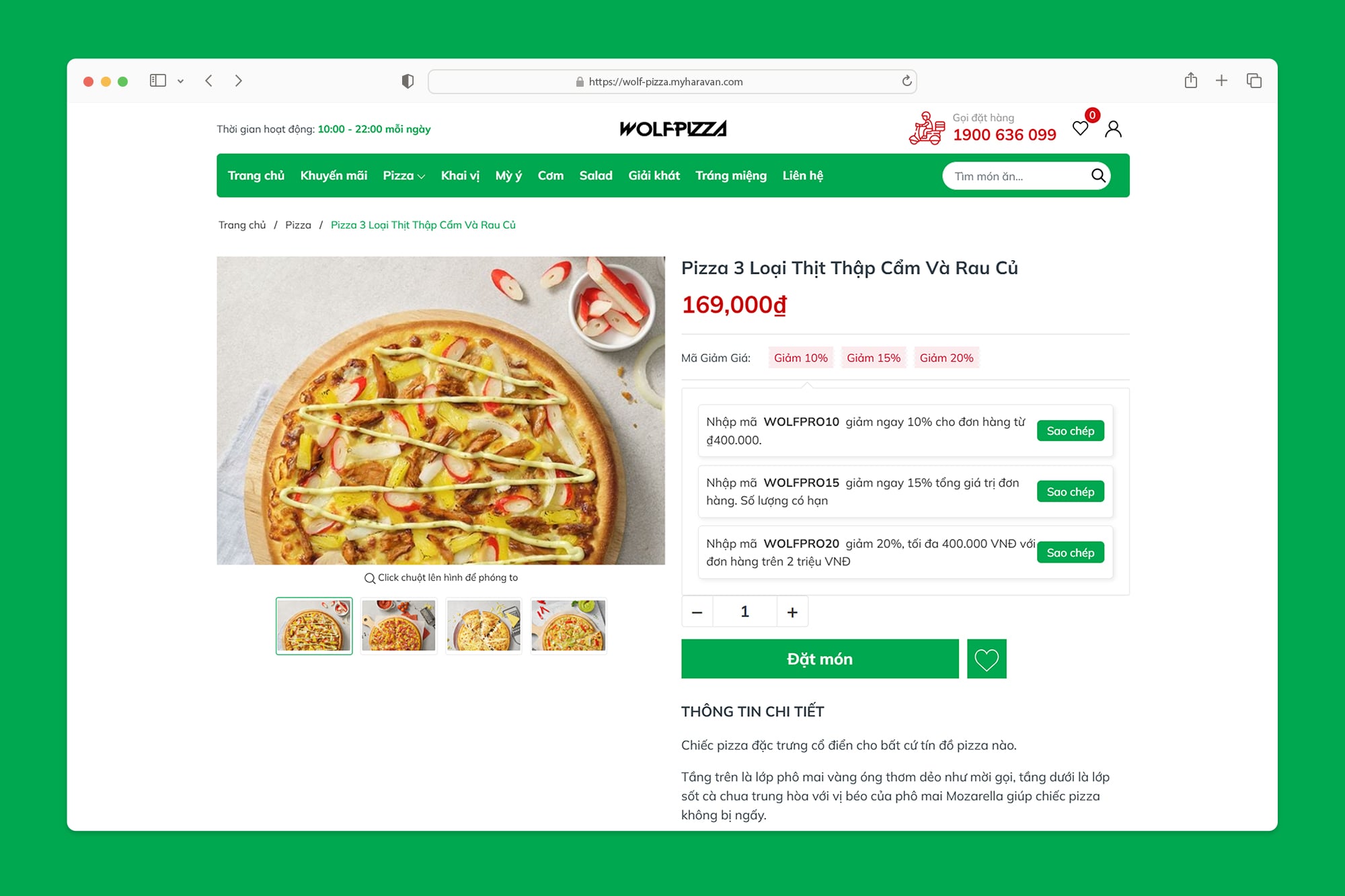1345x896 pixels.
Task: Open the wishlist heart icon in header
Action: tap(1081, 128)
